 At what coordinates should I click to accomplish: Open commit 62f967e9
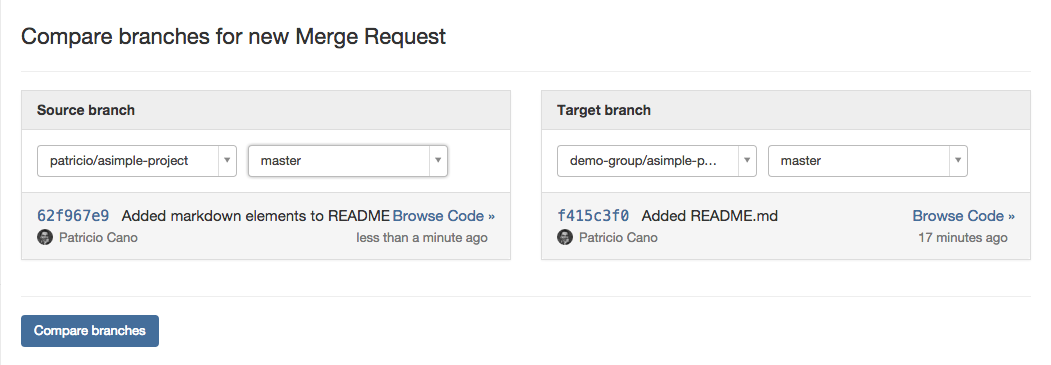(x=73, y=216)
